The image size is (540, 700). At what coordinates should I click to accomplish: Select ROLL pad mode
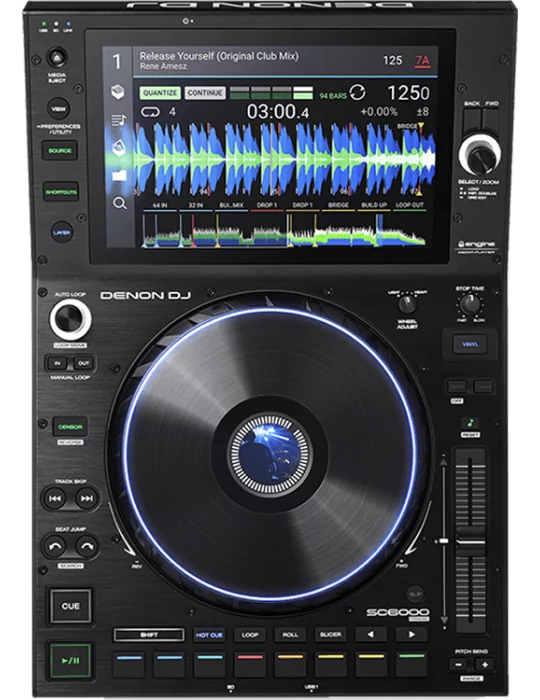(x=290, y=634)
